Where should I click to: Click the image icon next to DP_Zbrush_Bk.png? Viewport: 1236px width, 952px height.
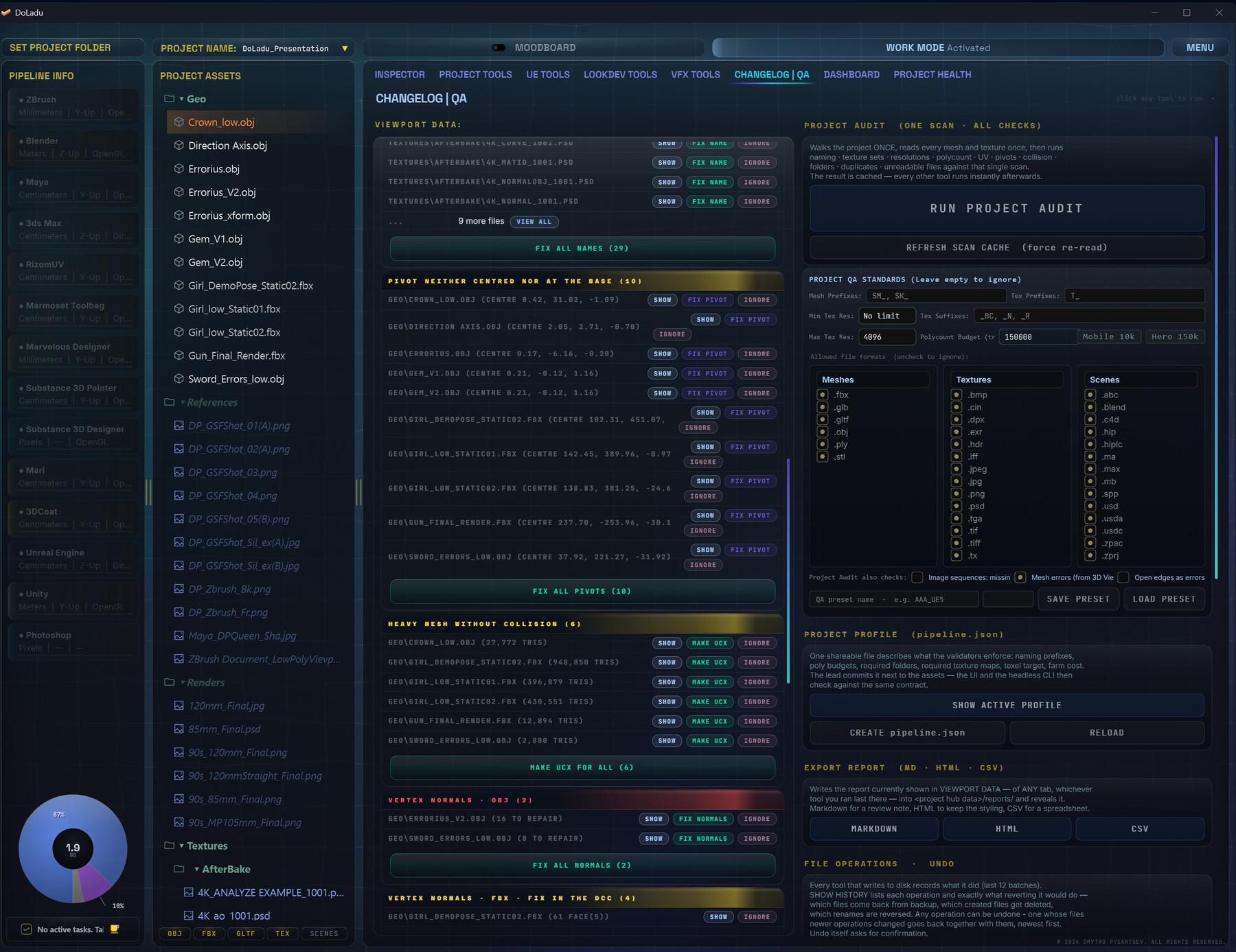tap(179, 589)
